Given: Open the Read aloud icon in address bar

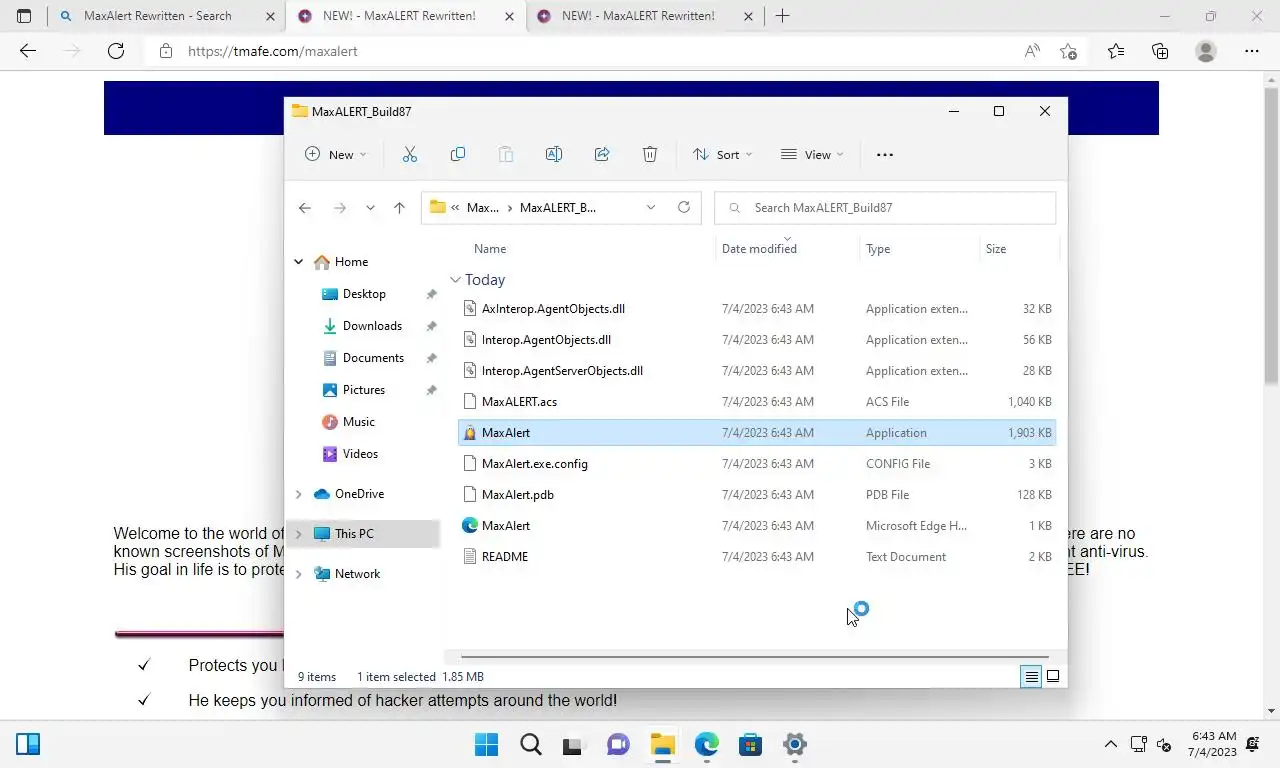Looking at the screenshot, I should pos(1032,51).
